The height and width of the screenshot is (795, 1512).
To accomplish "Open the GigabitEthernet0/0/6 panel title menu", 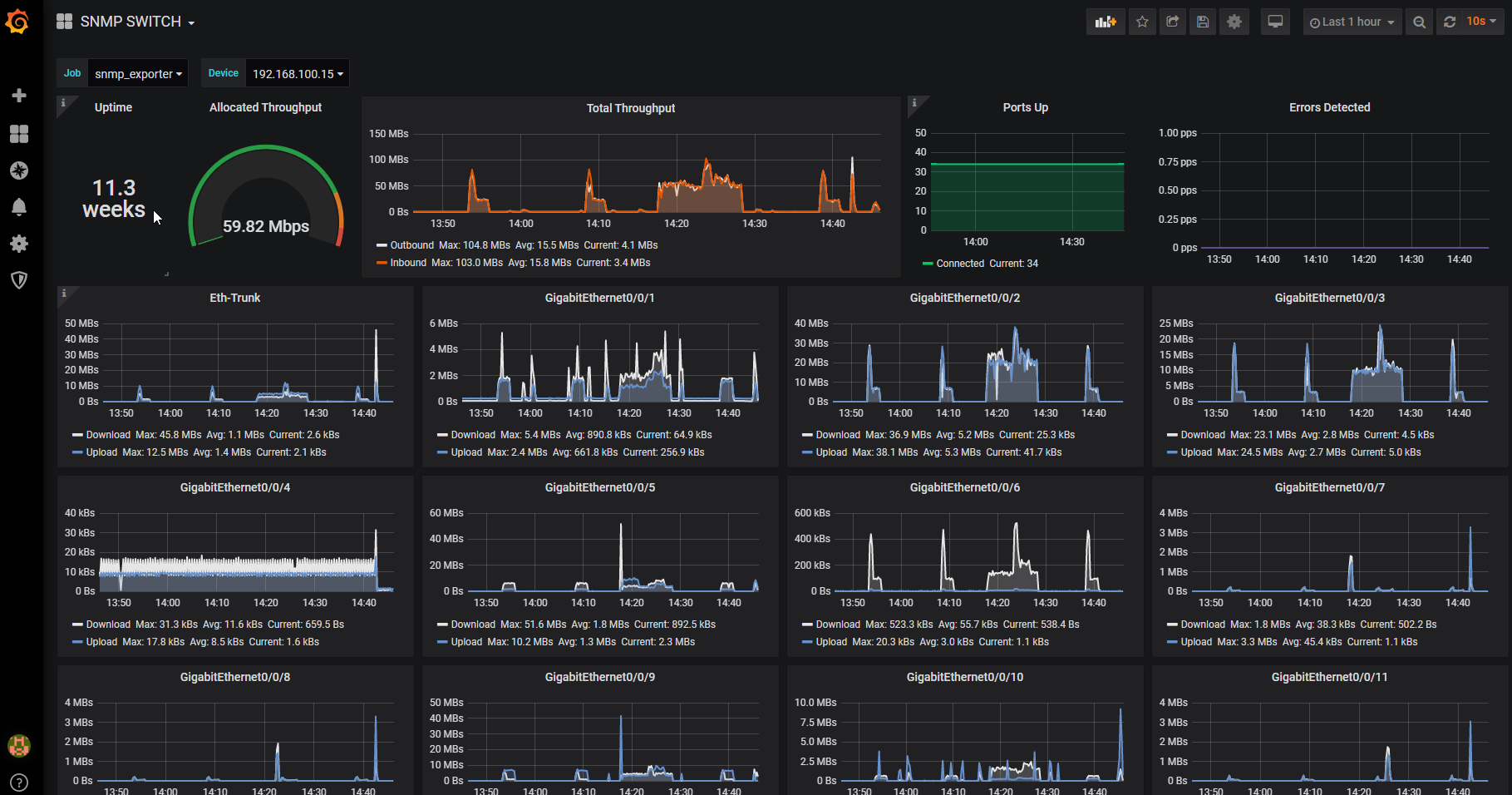I will (x=964, y=487).
